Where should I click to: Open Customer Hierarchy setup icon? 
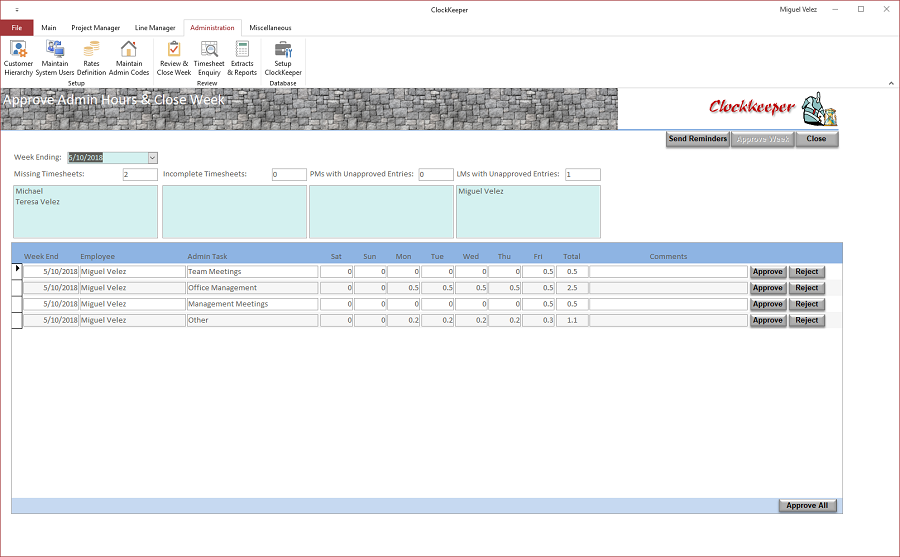[x=18, y=58]
